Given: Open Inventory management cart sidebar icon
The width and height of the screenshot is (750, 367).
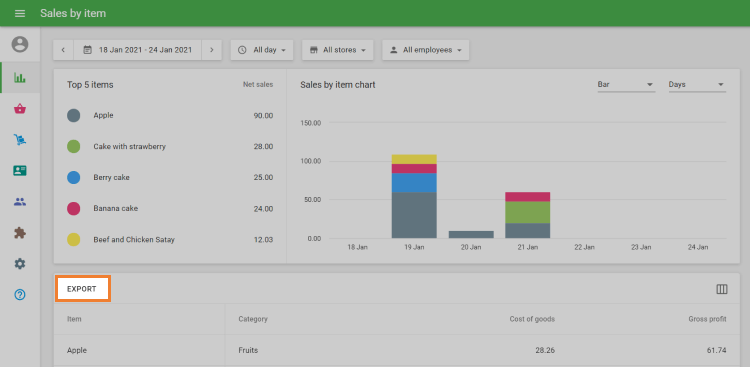Looking at the screenshot, I should tap(20, 140).
